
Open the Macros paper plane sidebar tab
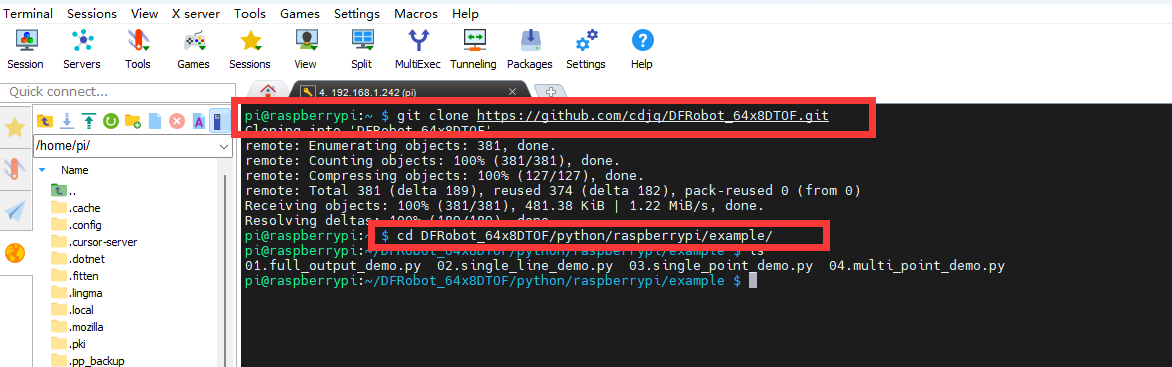[x=15, y=212]
